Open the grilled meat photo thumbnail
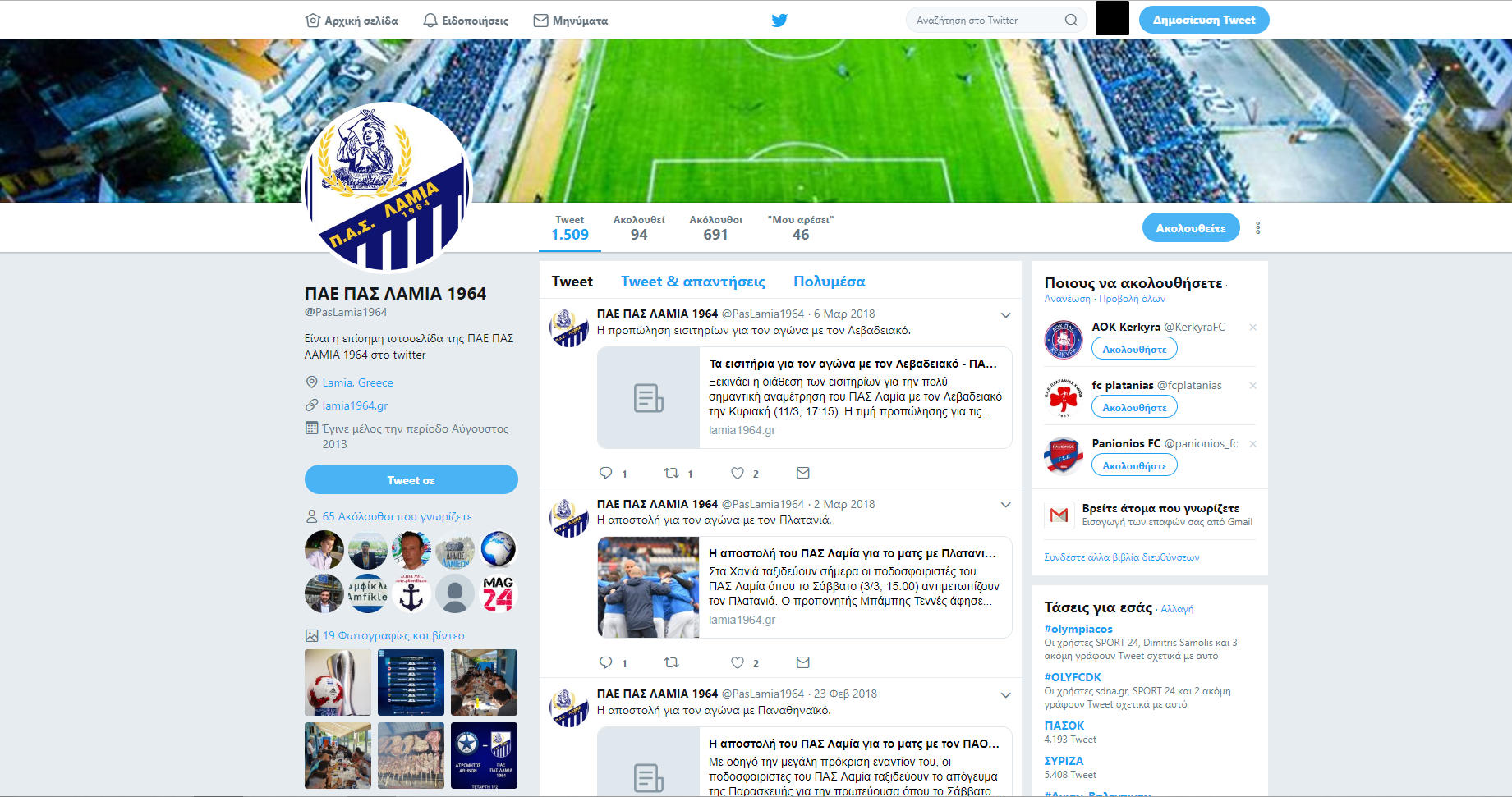This screenshot has width=1512, height=797. pyautogui.click(x=411, y=755)
